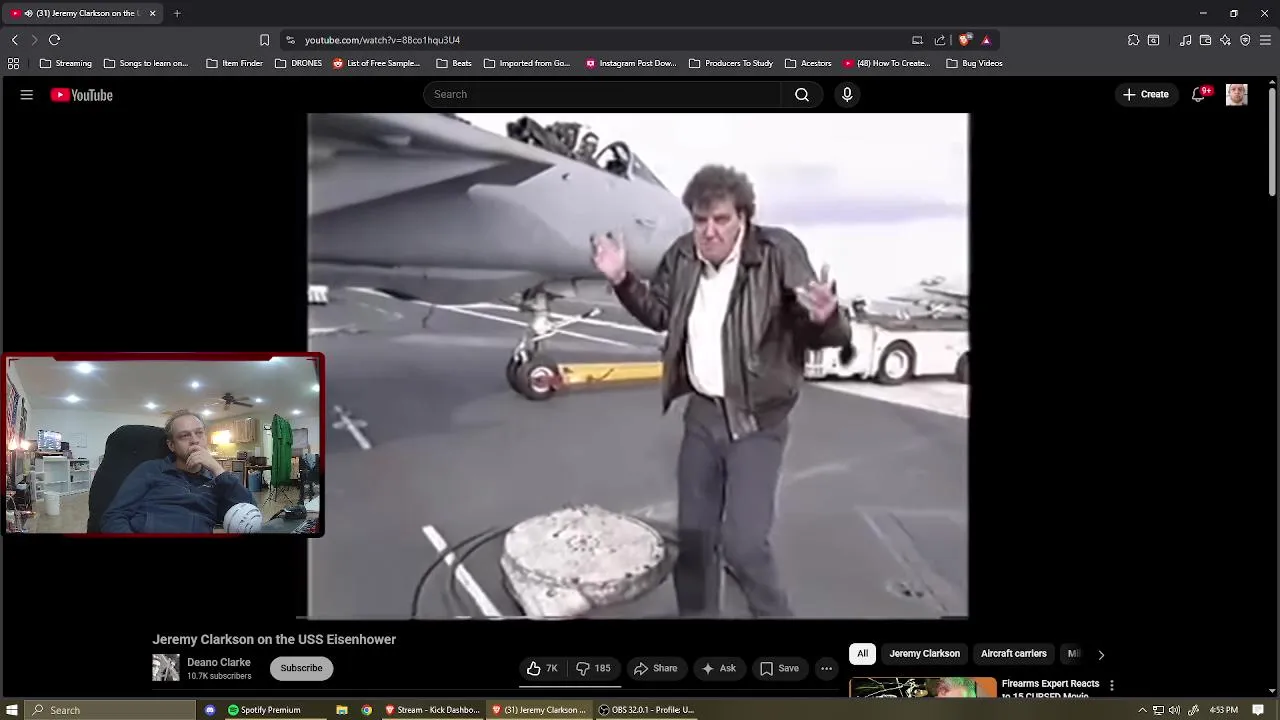Go to YouTube home via logo
1280x720 pixels.
[x=82, y=95]
